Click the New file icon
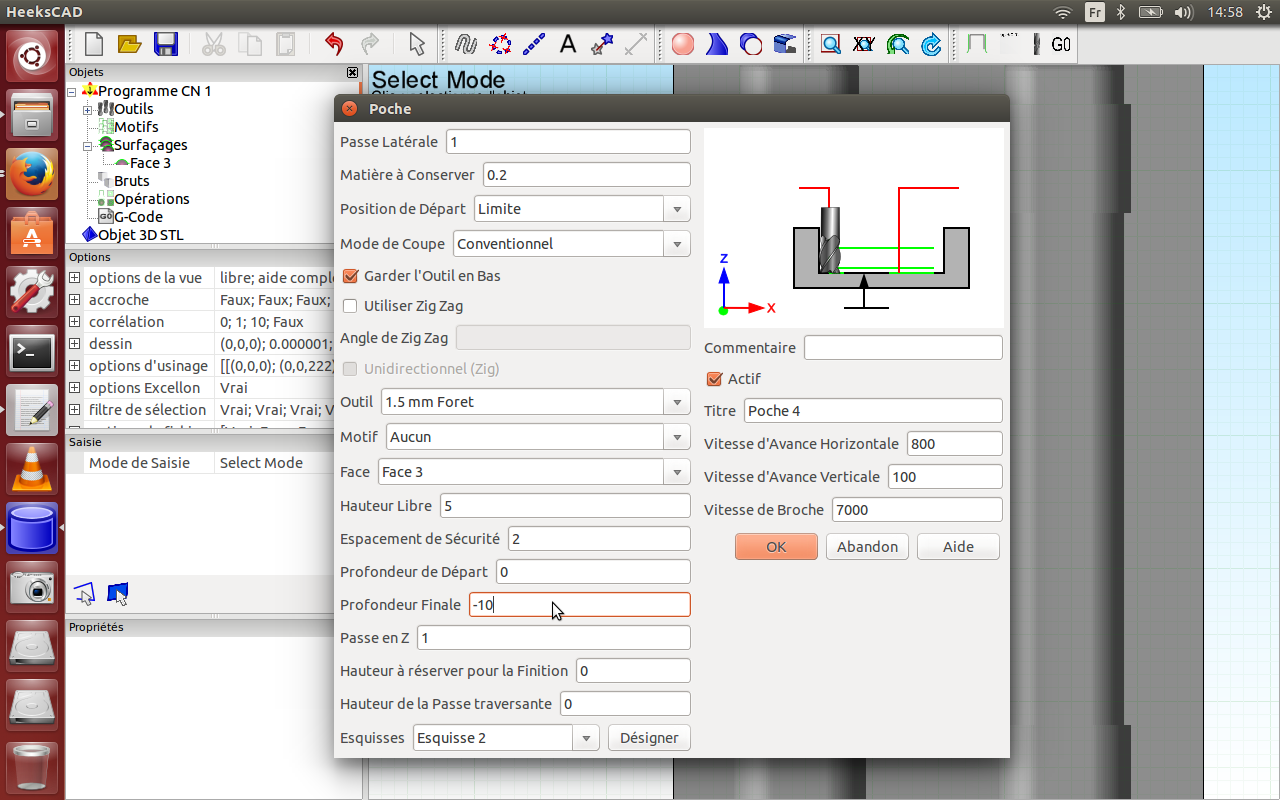The height and width of the screenshot is (800, 1280). pos(94,44)
